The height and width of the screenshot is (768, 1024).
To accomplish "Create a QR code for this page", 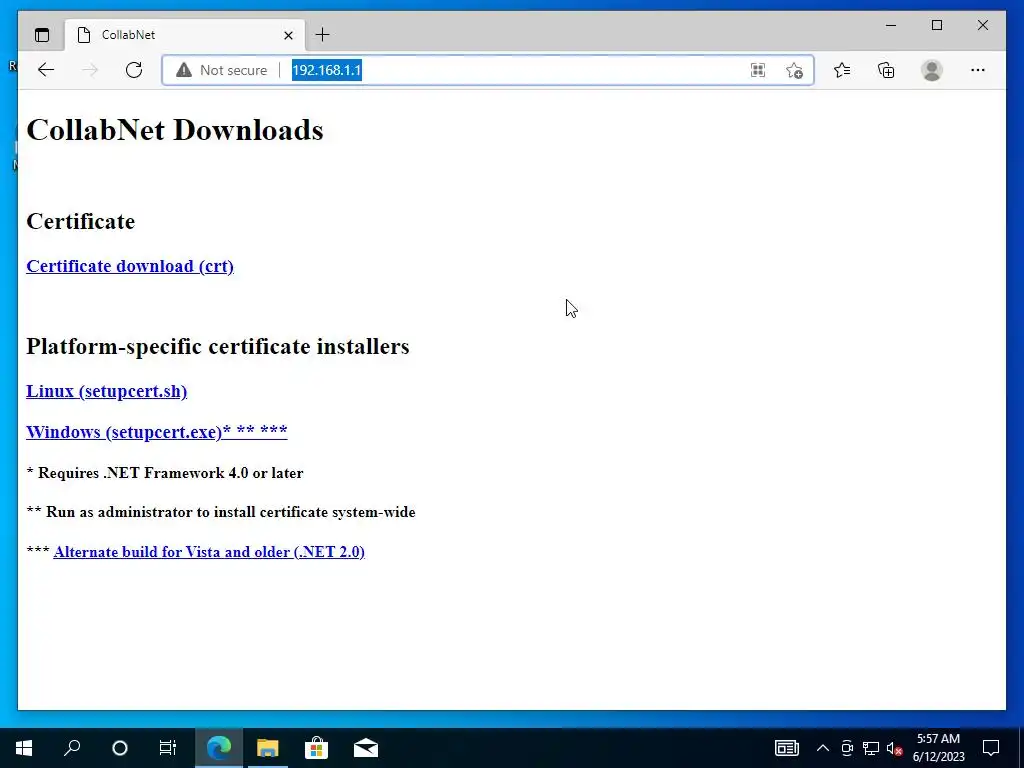I will (x=758, y=70).
